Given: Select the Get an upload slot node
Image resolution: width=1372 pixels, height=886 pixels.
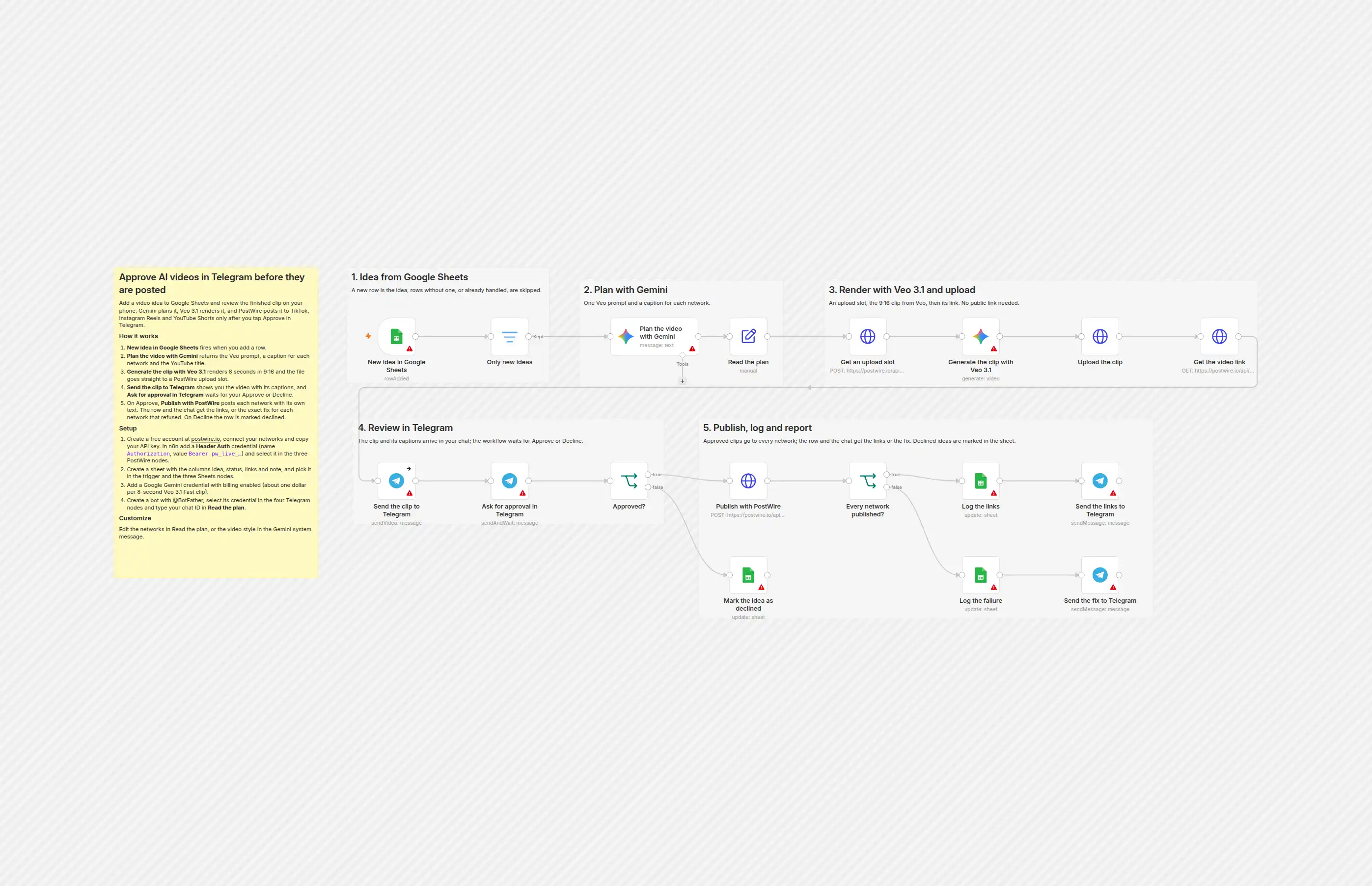Looking at the screenshot, I should tap(867, 337).
